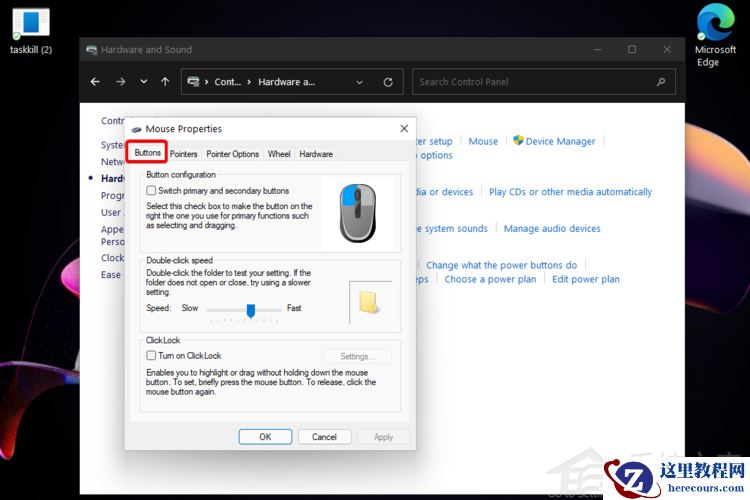
Task: Select Hardware a... breadcrumb segment
Action: (x=287, y=82)
